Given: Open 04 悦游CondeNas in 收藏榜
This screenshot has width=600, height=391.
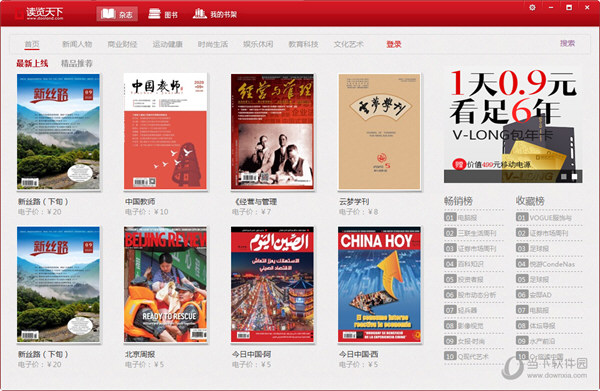Looking at the screenshot, I should (x=546, y=264).
